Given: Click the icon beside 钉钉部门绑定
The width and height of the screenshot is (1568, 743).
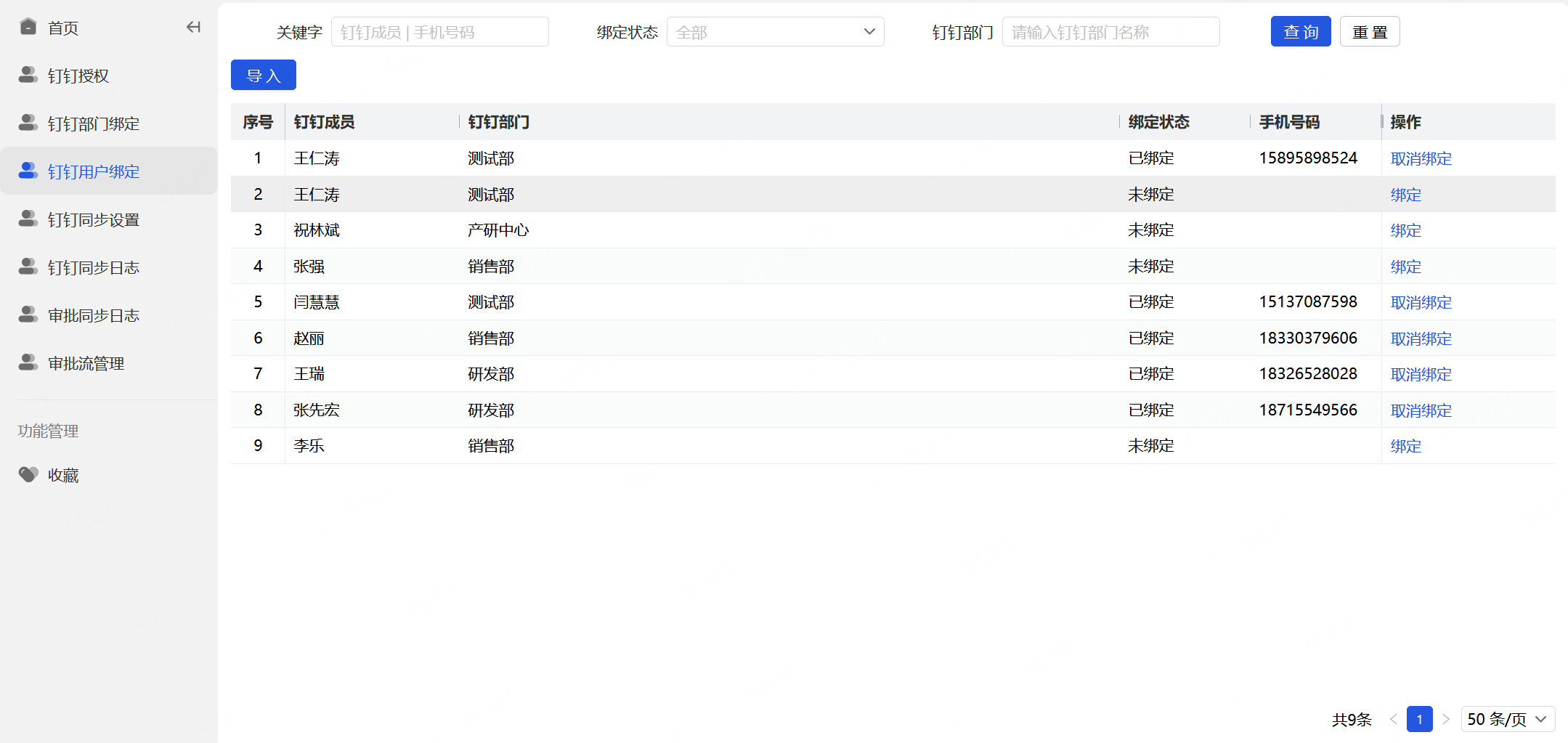Looking at the screenshot, I should [28, 123].
